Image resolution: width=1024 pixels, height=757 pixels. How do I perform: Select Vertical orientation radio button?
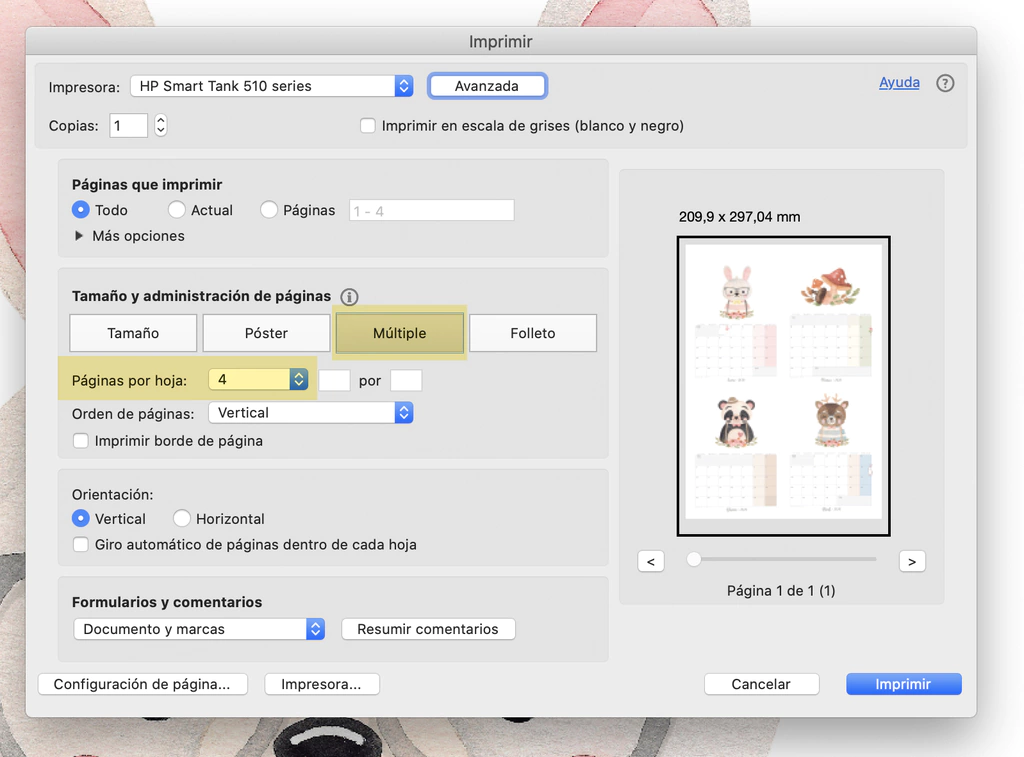click(x=80, y=519)
